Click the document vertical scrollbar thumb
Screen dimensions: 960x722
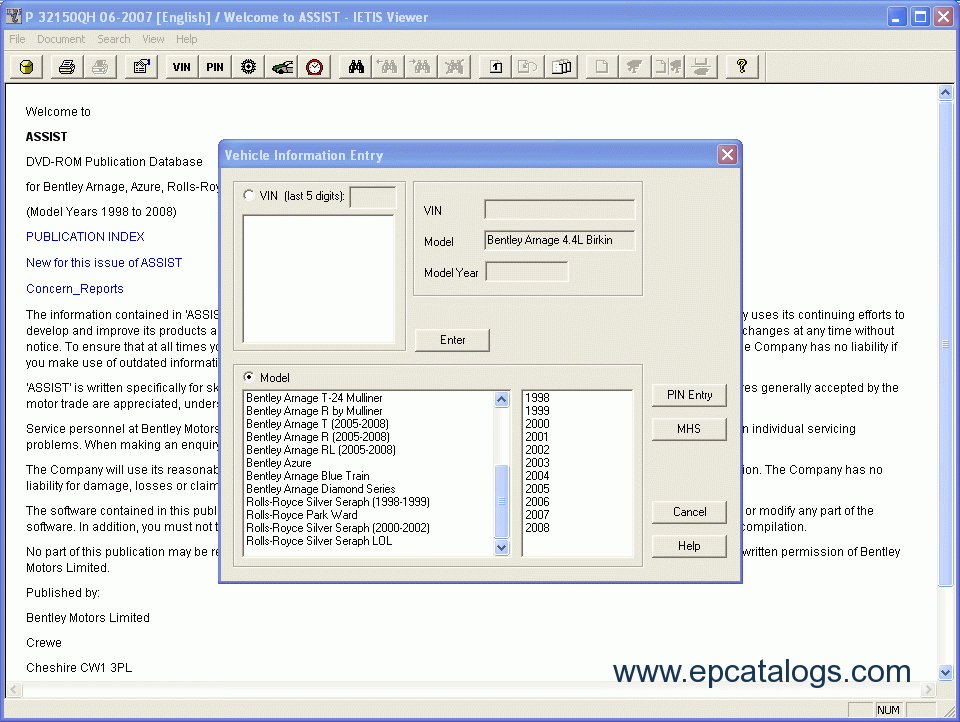click(x=945, y=343)
